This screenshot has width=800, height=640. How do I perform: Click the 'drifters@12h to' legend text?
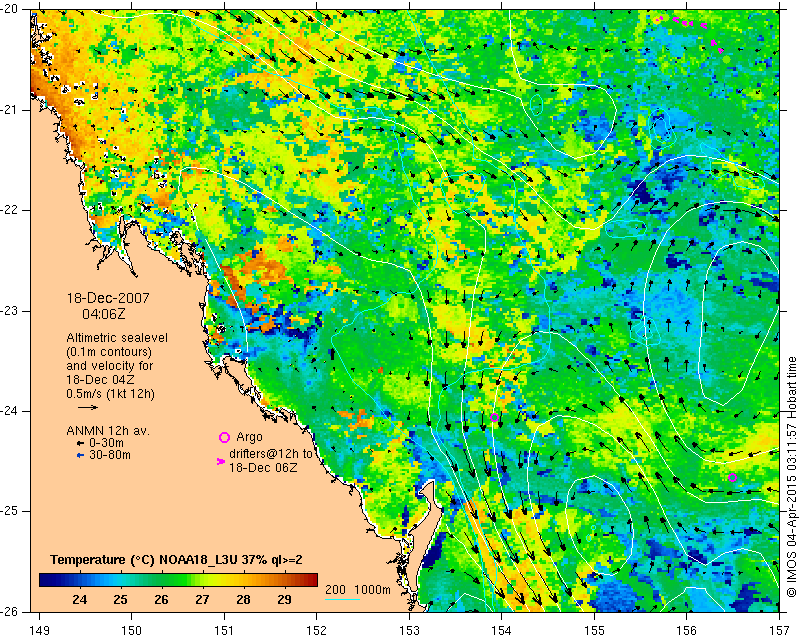point(270,454)
